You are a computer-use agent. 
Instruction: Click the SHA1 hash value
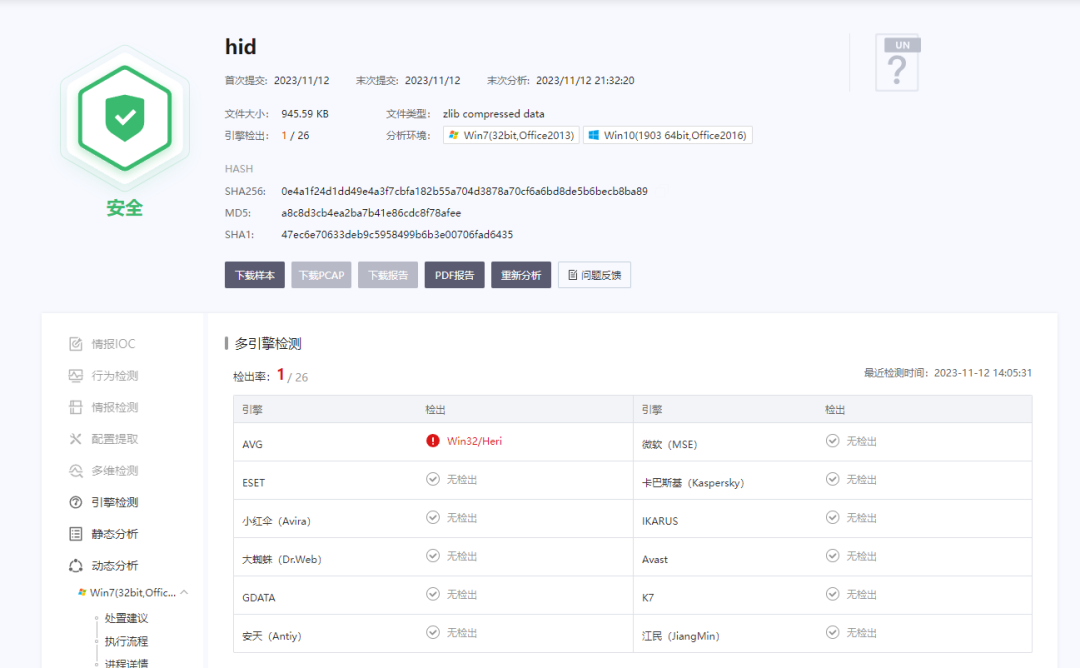coord(397,234)
